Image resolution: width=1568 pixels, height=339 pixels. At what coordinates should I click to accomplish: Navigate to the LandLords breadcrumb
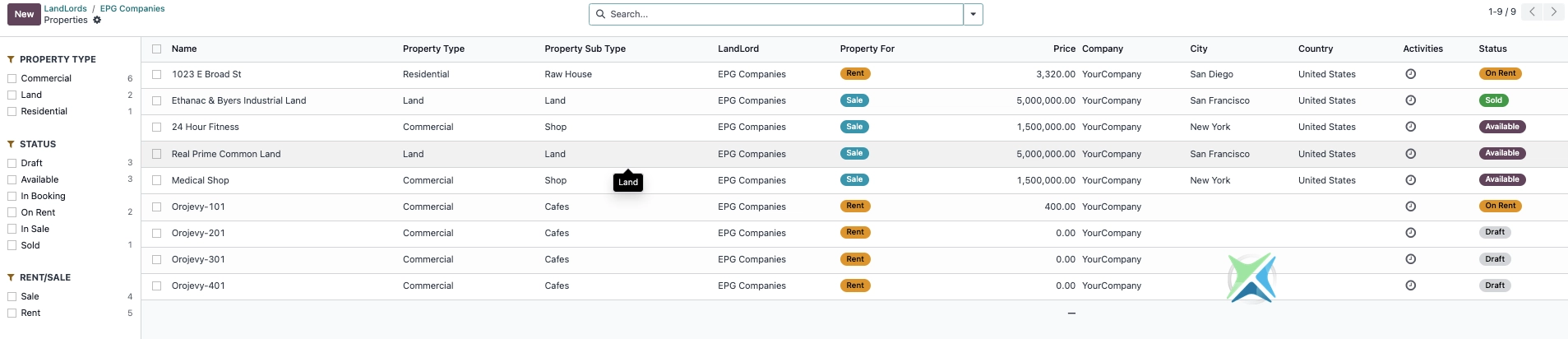click(x=65, y=8)
